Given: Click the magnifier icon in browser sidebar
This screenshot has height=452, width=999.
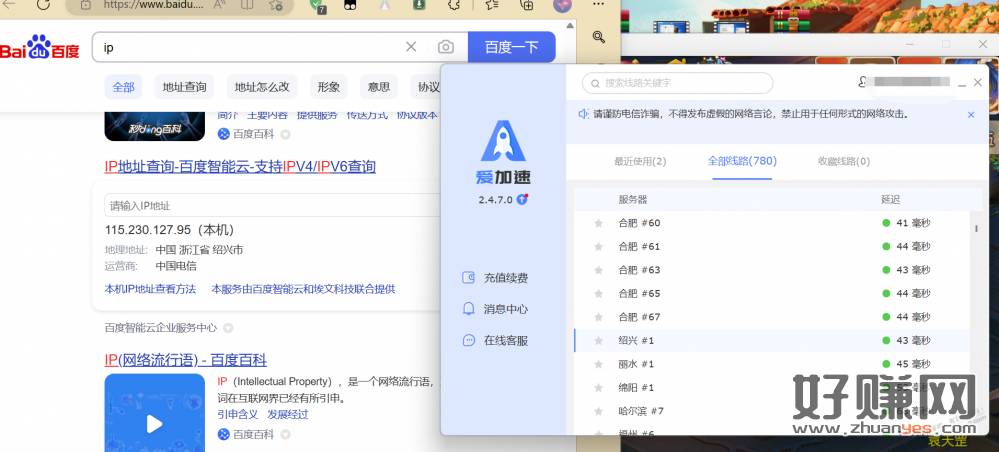Looking at the screenshot, I should (598, 37).
